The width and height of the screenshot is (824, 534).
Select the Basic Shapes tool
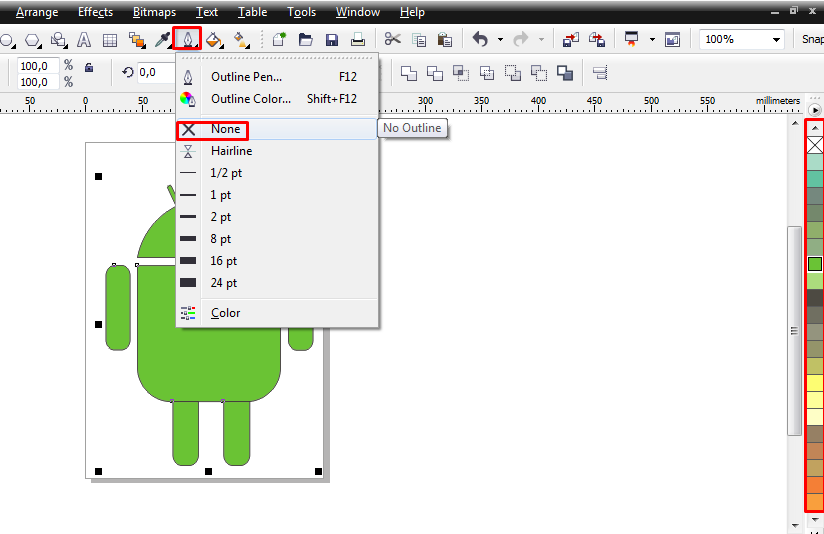tap(58, 40)
